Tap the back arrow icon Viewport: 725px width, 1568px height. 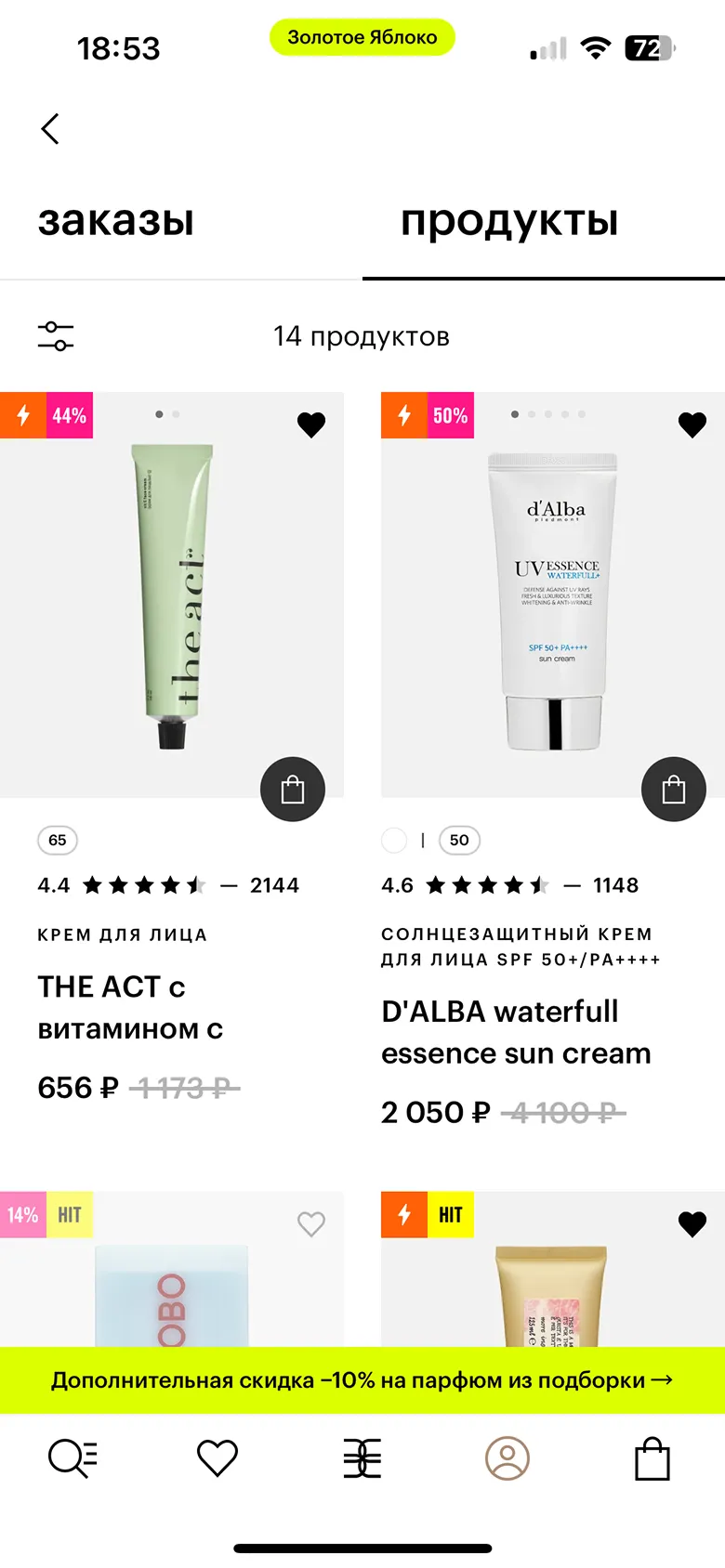(50, 129)
